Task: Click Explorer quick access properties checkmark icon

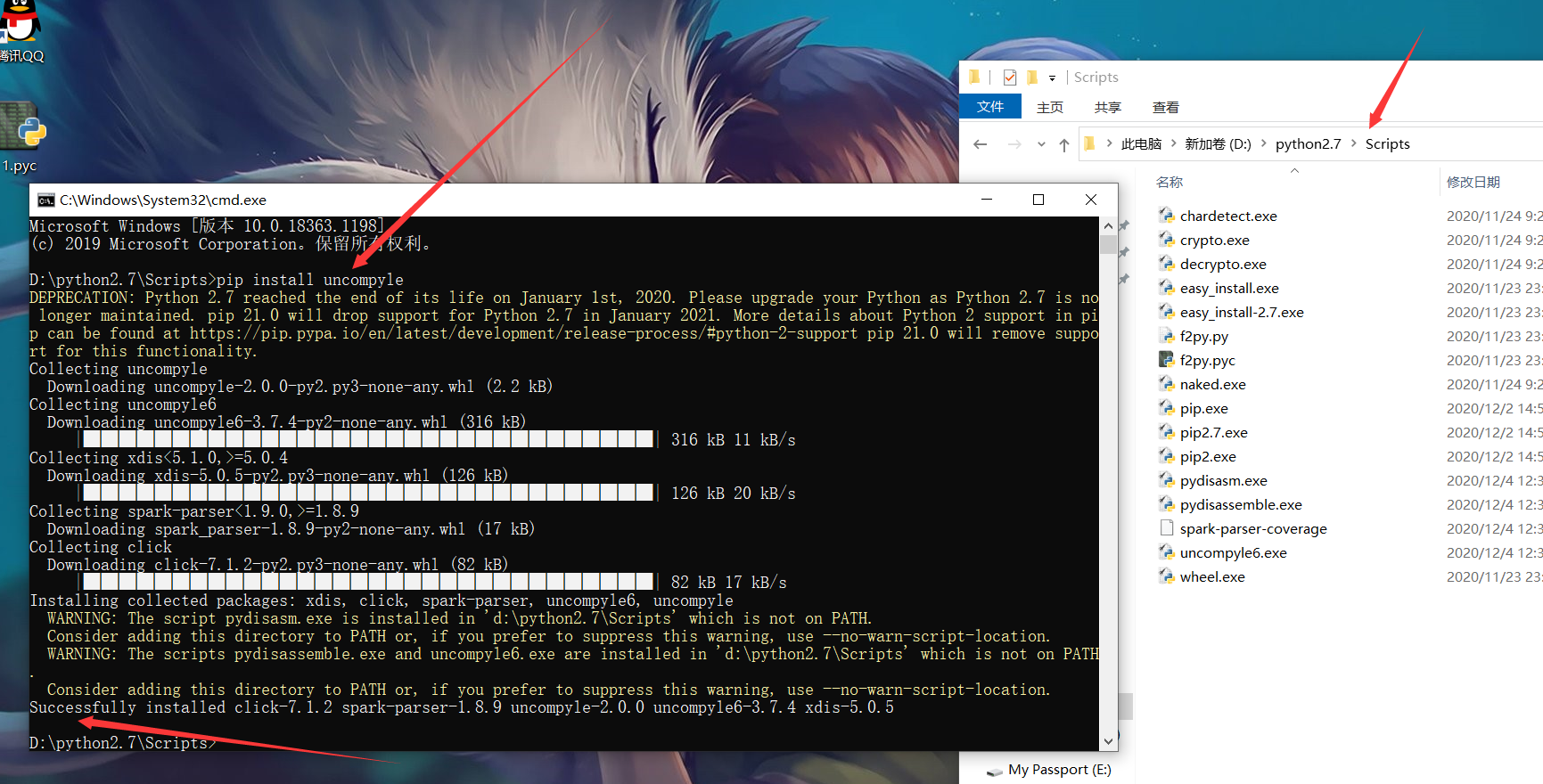Action: coord(1010,78)
